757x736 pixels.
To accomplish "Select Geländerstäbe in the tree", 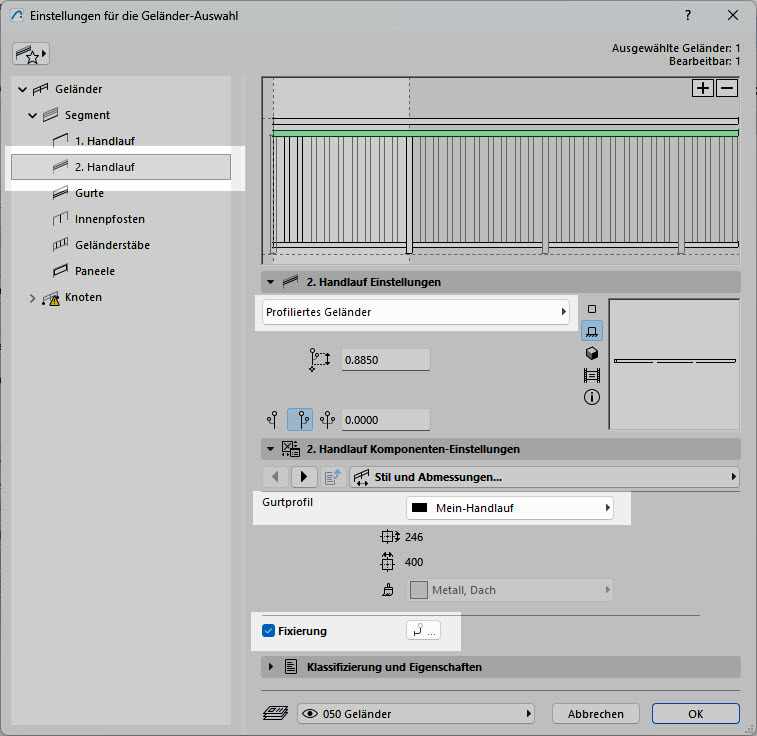I will tap(112, 245).
